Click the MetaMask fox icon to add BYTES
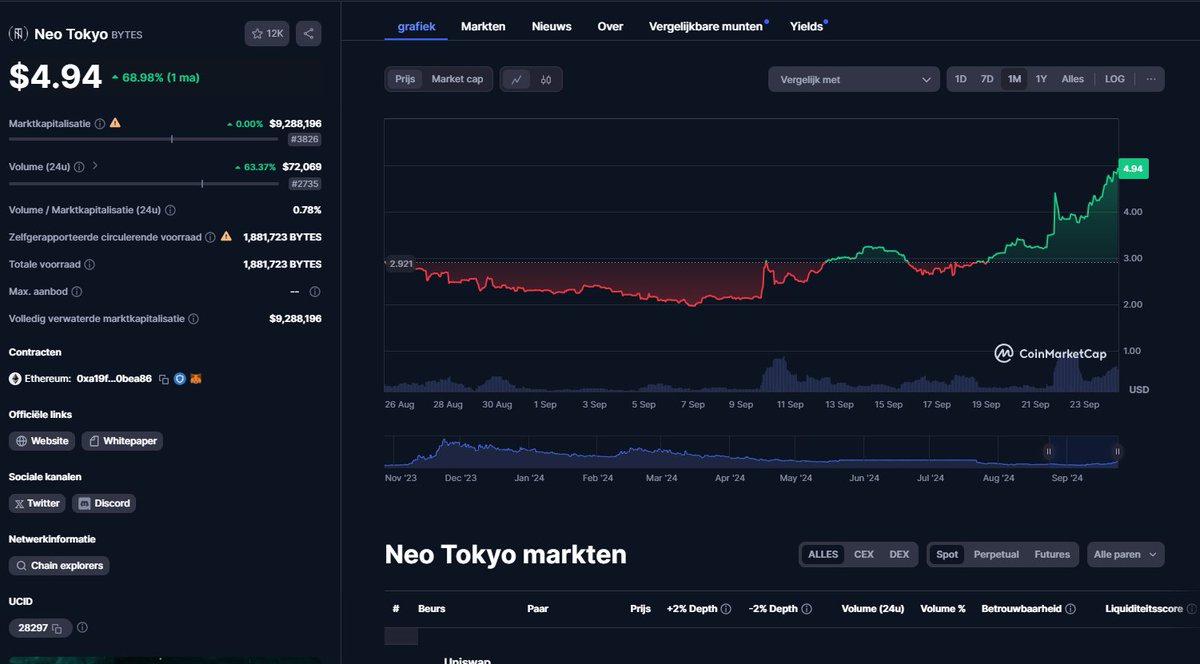This screenshot has width=1200, height=664. pyautogui.click(x=196, y=378)
